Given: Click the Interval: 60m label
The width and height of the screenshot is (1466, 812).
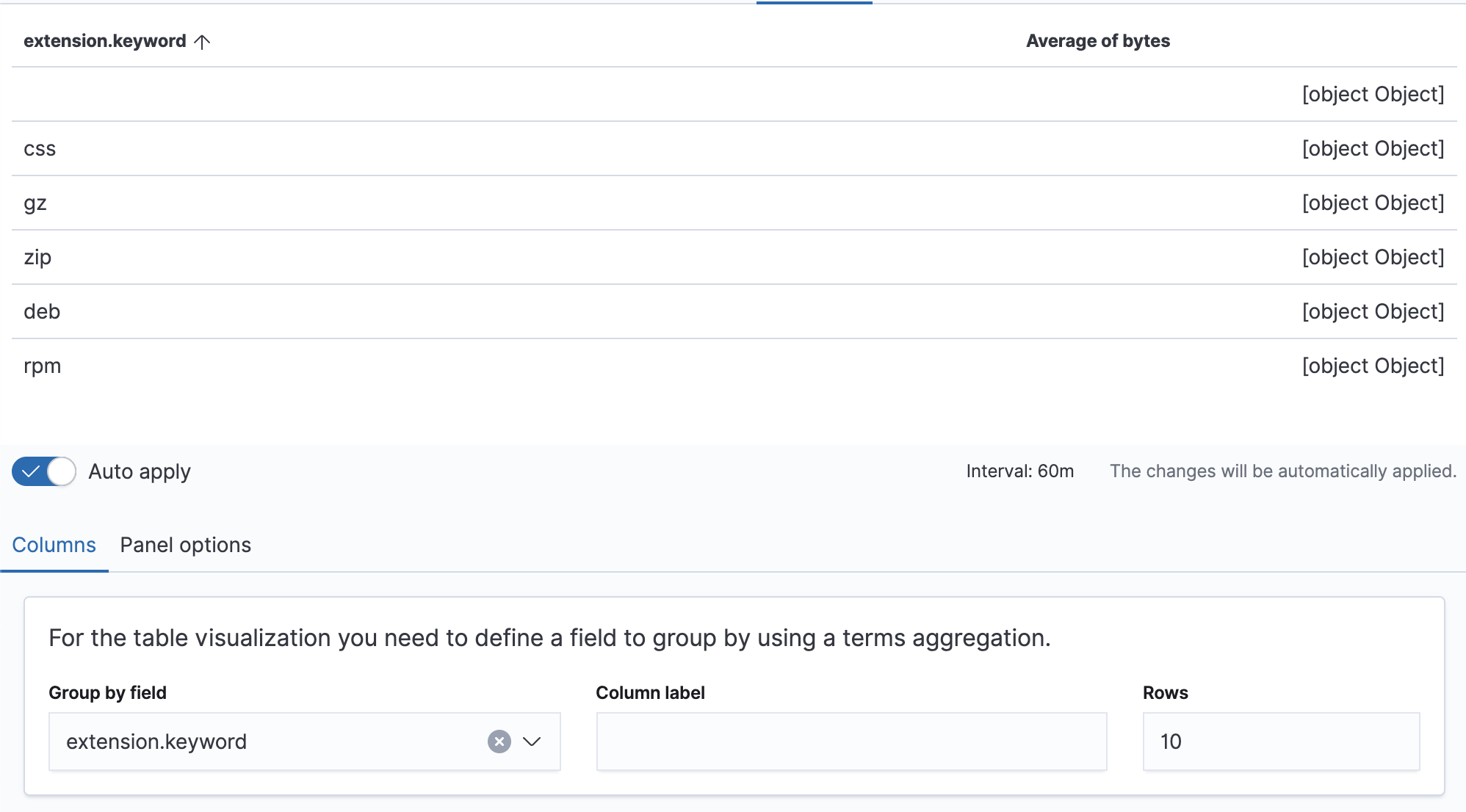Looking at the screenshot, I should pyautogui.click(x=1020, y=471).
